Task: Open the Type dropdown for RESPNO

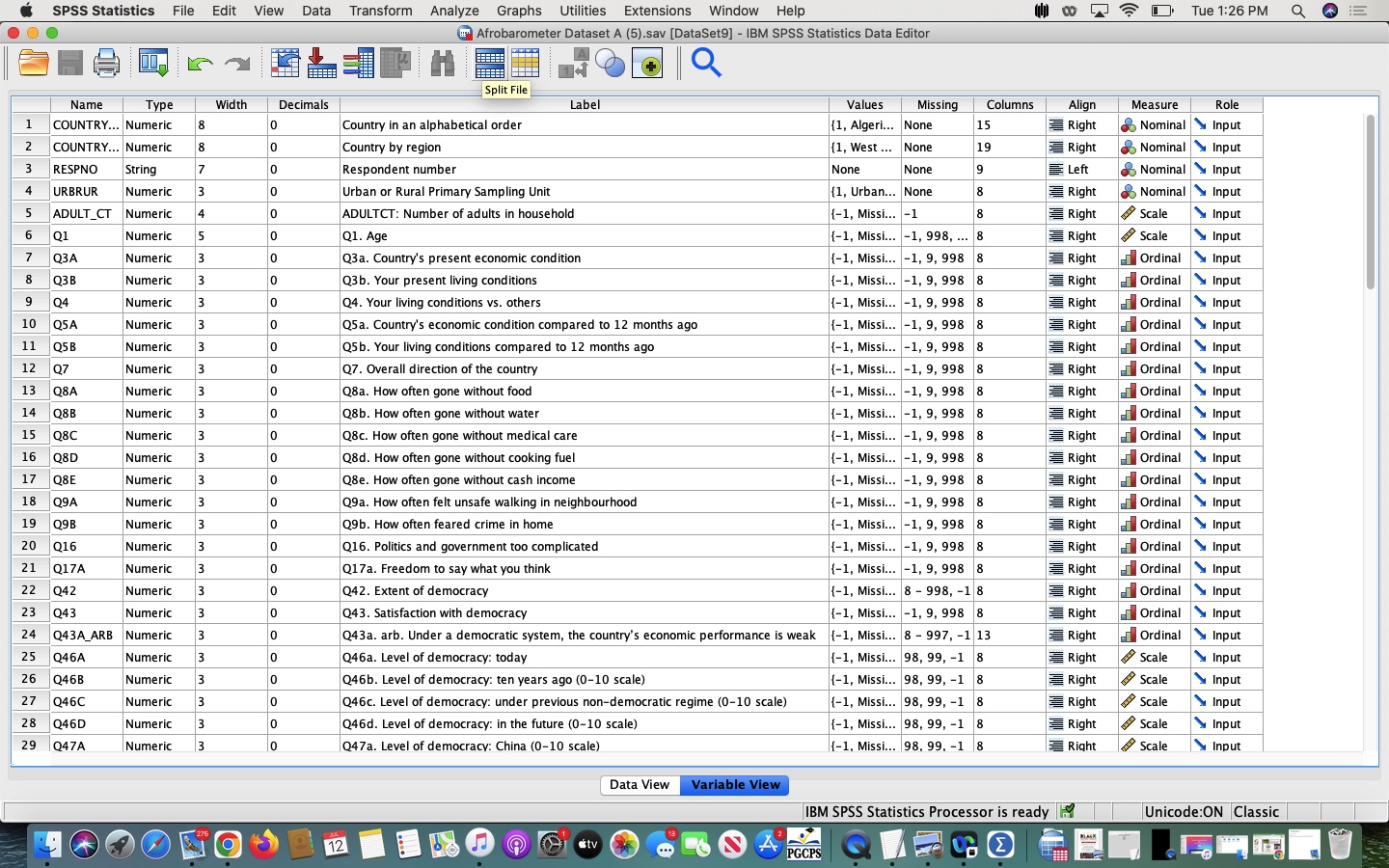Action: coord(159,169)
